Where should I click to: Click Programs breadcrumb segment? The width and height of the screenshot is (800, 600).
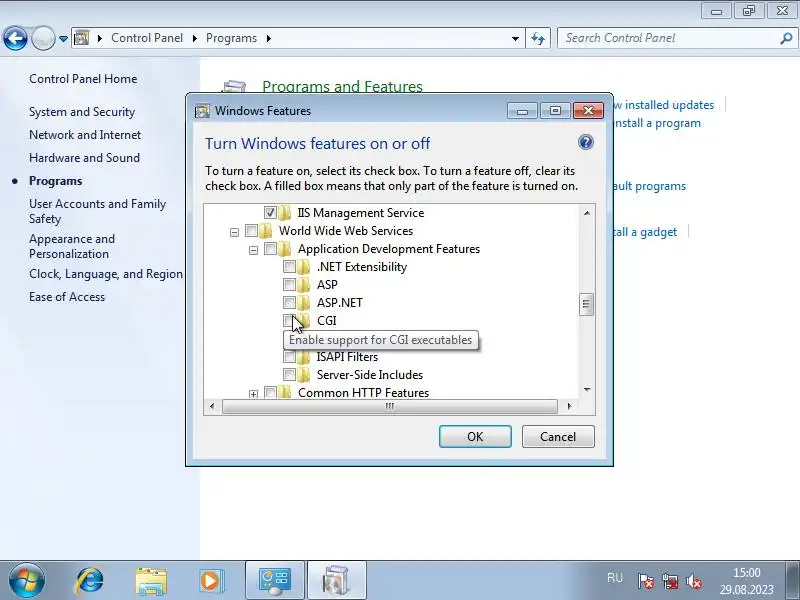pyautogui.click(x=231, y=38)
